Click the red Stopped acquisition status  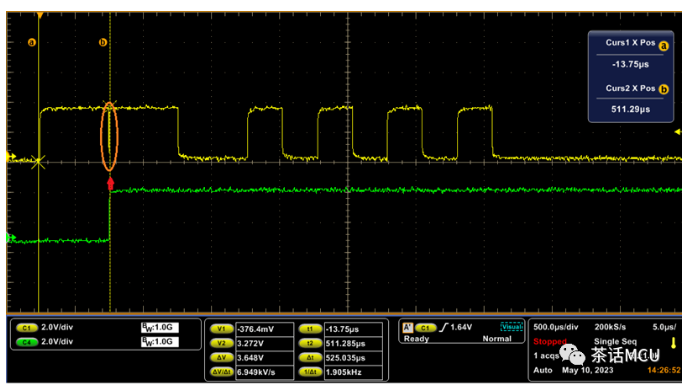tap(550, 341)
